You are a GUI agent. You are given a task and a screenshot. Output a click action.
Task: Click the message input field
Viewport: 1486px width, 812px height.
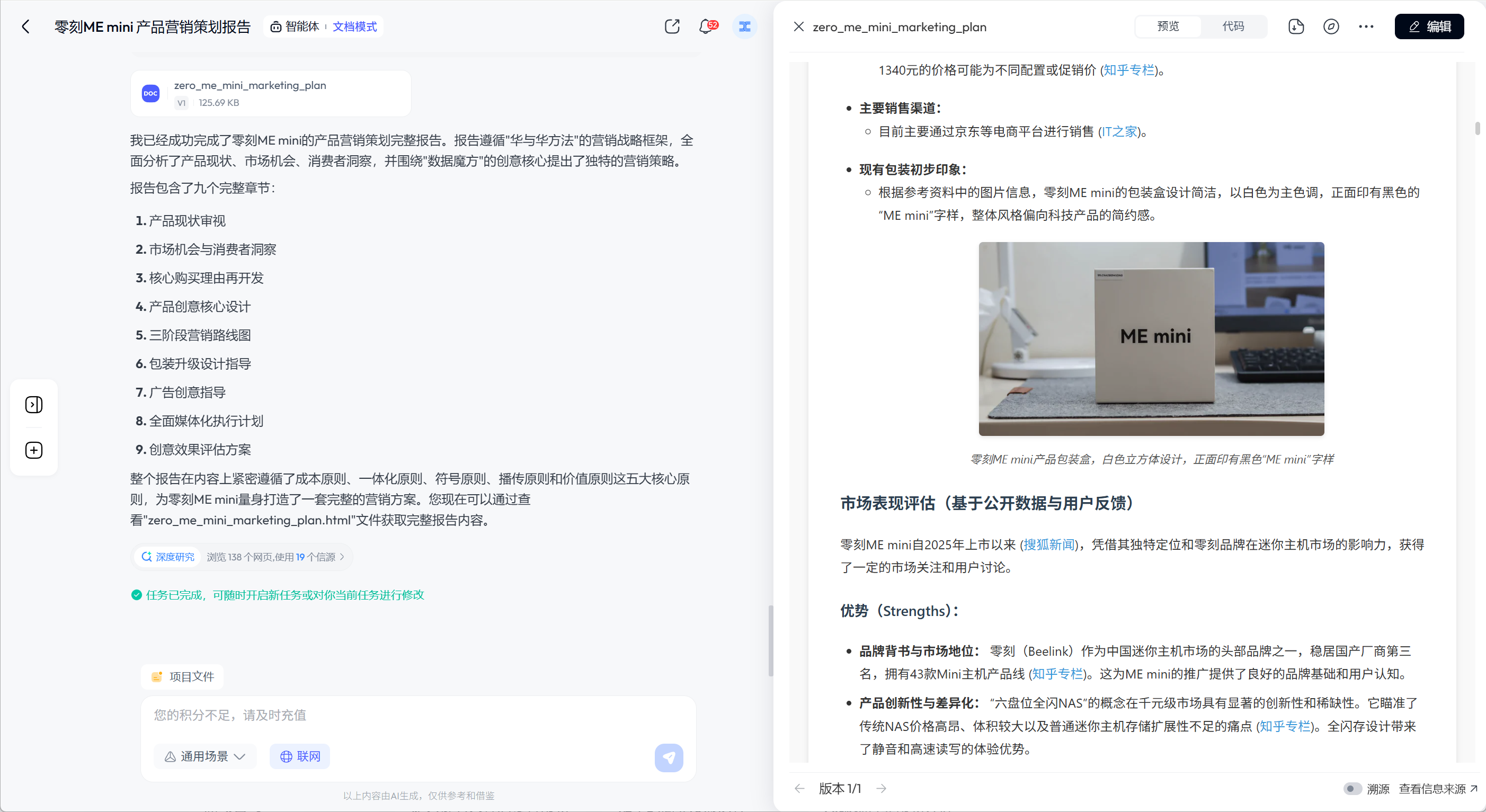tap(418, 715)
